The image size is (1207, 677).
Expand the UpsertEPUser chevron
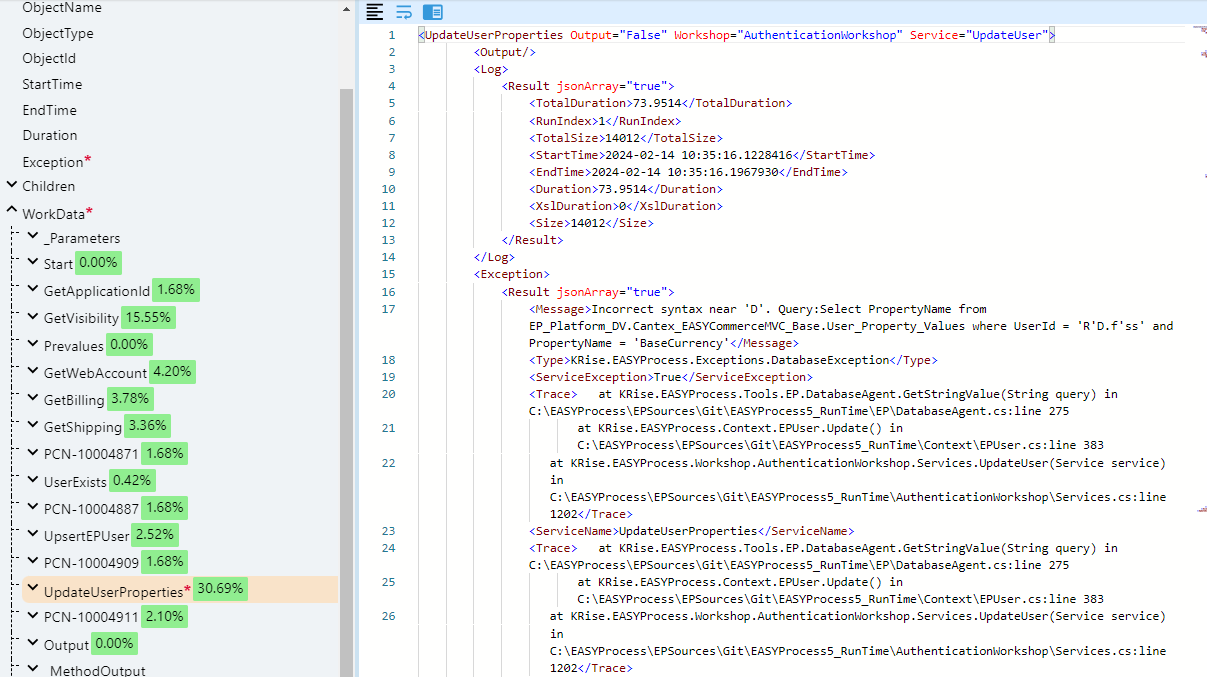click(33, 535)
